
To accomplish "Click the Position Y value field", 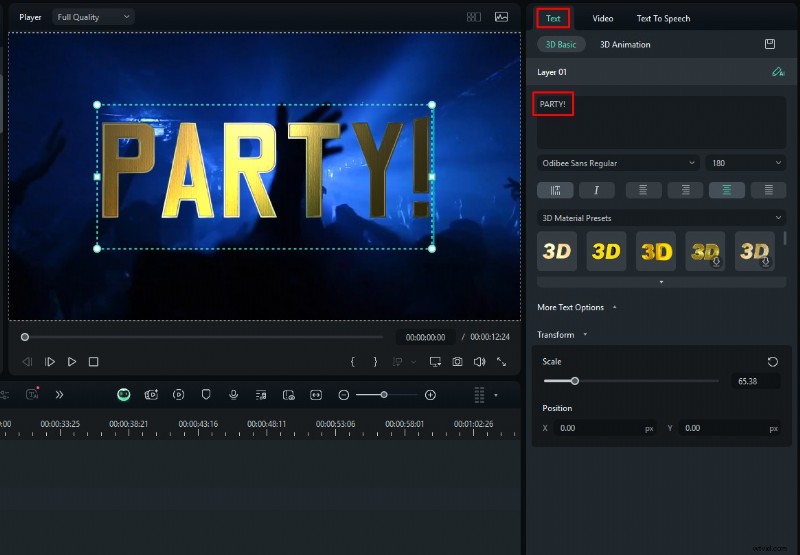I will (730, 428).
